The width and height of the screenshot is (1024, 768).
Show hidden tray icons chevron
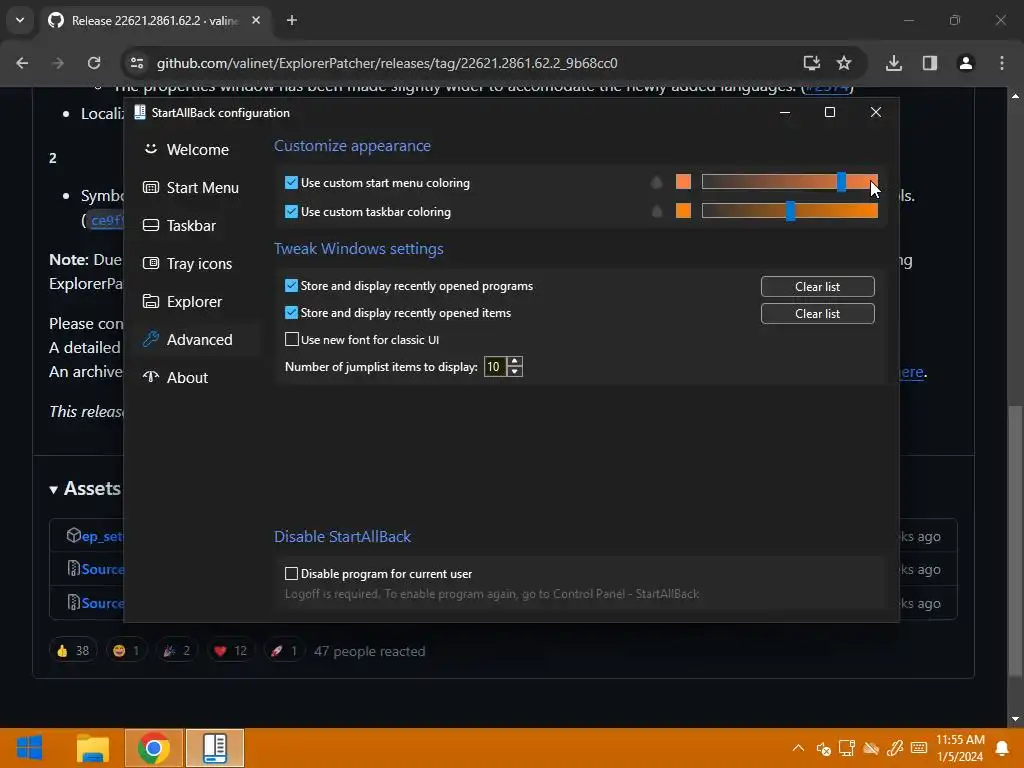[x=798, y=748]
